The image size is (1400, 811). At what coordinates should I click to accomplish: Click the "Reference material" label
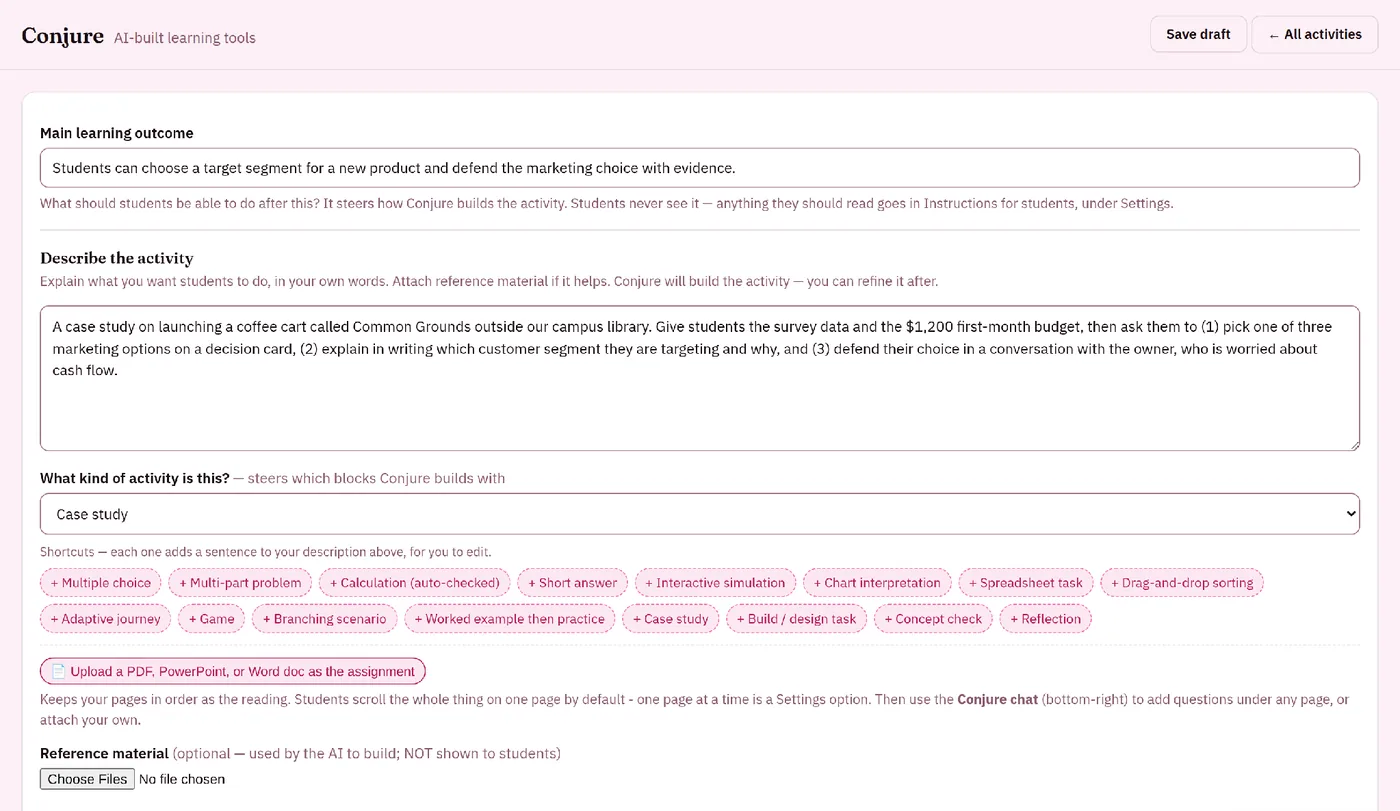point(104,753)
